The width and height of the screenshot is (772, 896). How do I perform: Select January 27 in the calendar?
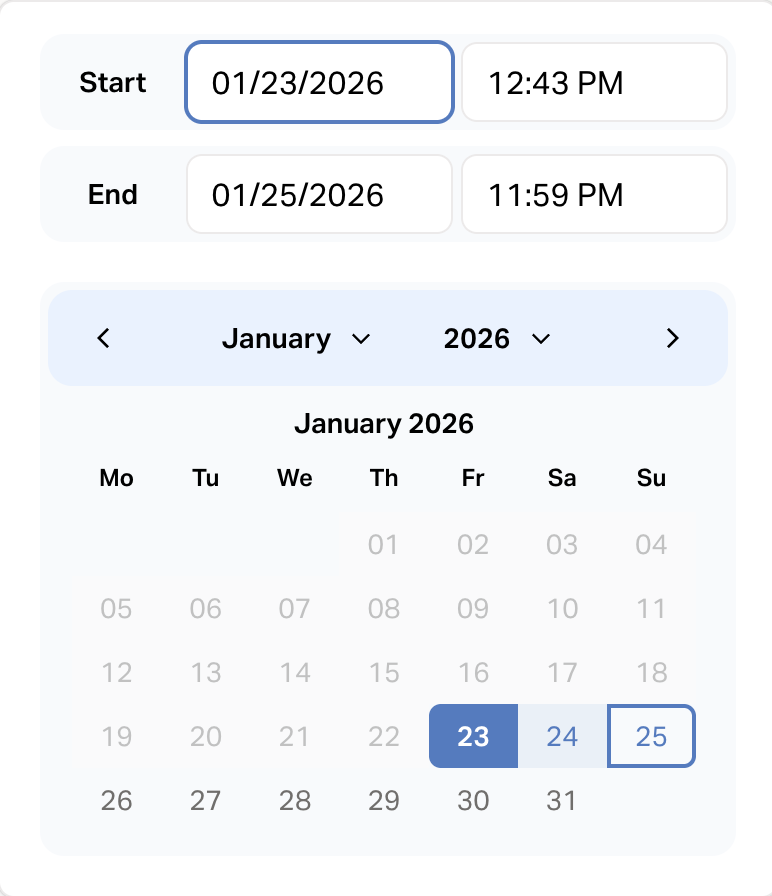point(206,801)
